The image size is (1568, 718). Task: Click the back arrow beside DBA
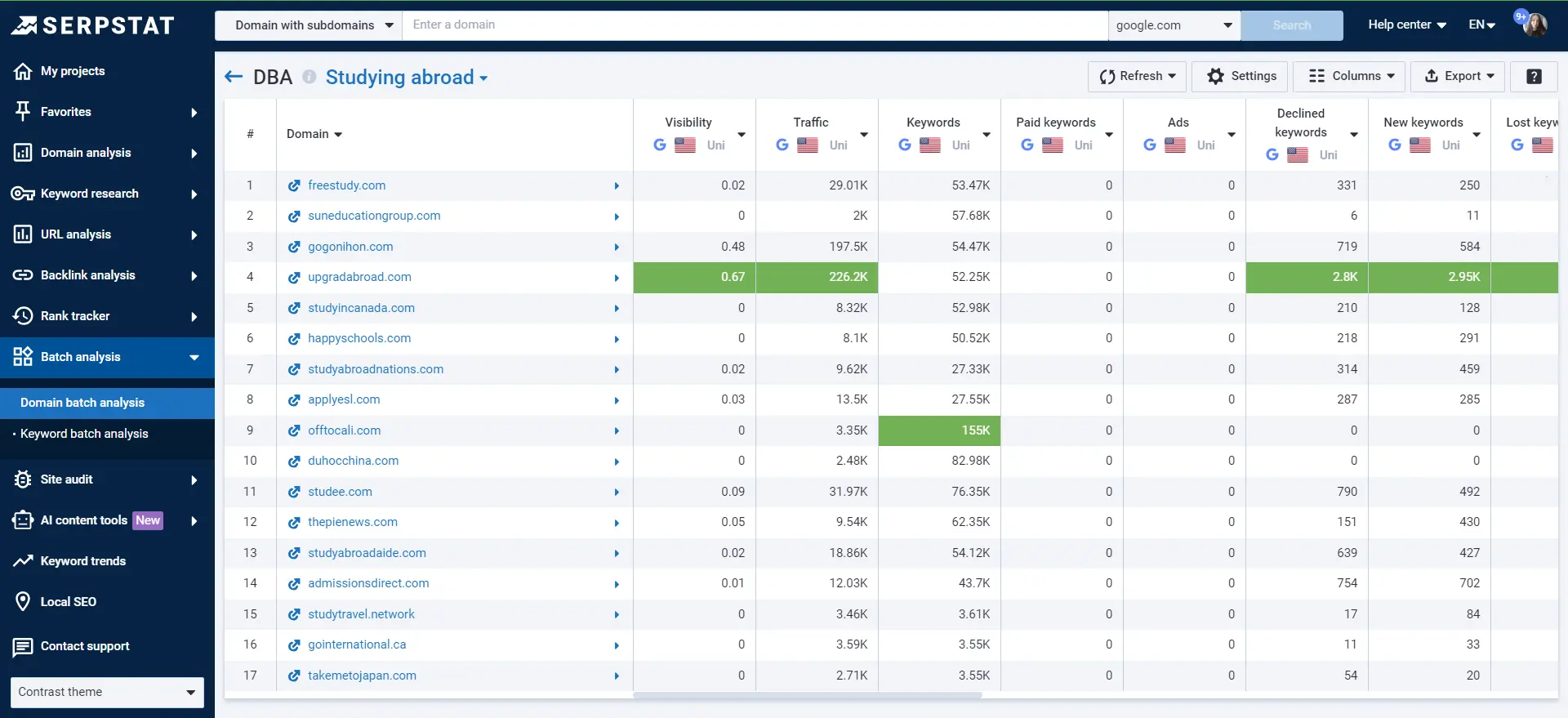click(234, 77)
